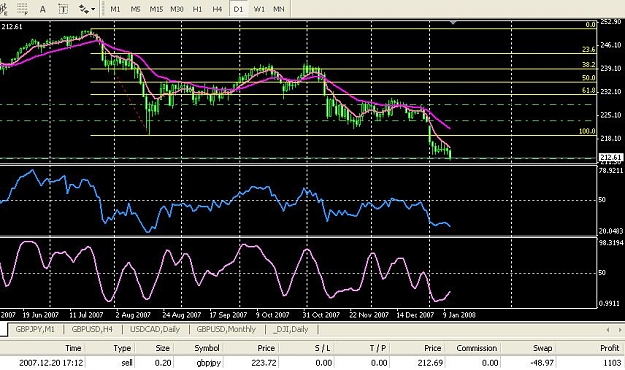The height and width of the screenshot is (370, 625).
Task: Select the Text 'A' drawing tool
Action: click(x=43, y=9)
